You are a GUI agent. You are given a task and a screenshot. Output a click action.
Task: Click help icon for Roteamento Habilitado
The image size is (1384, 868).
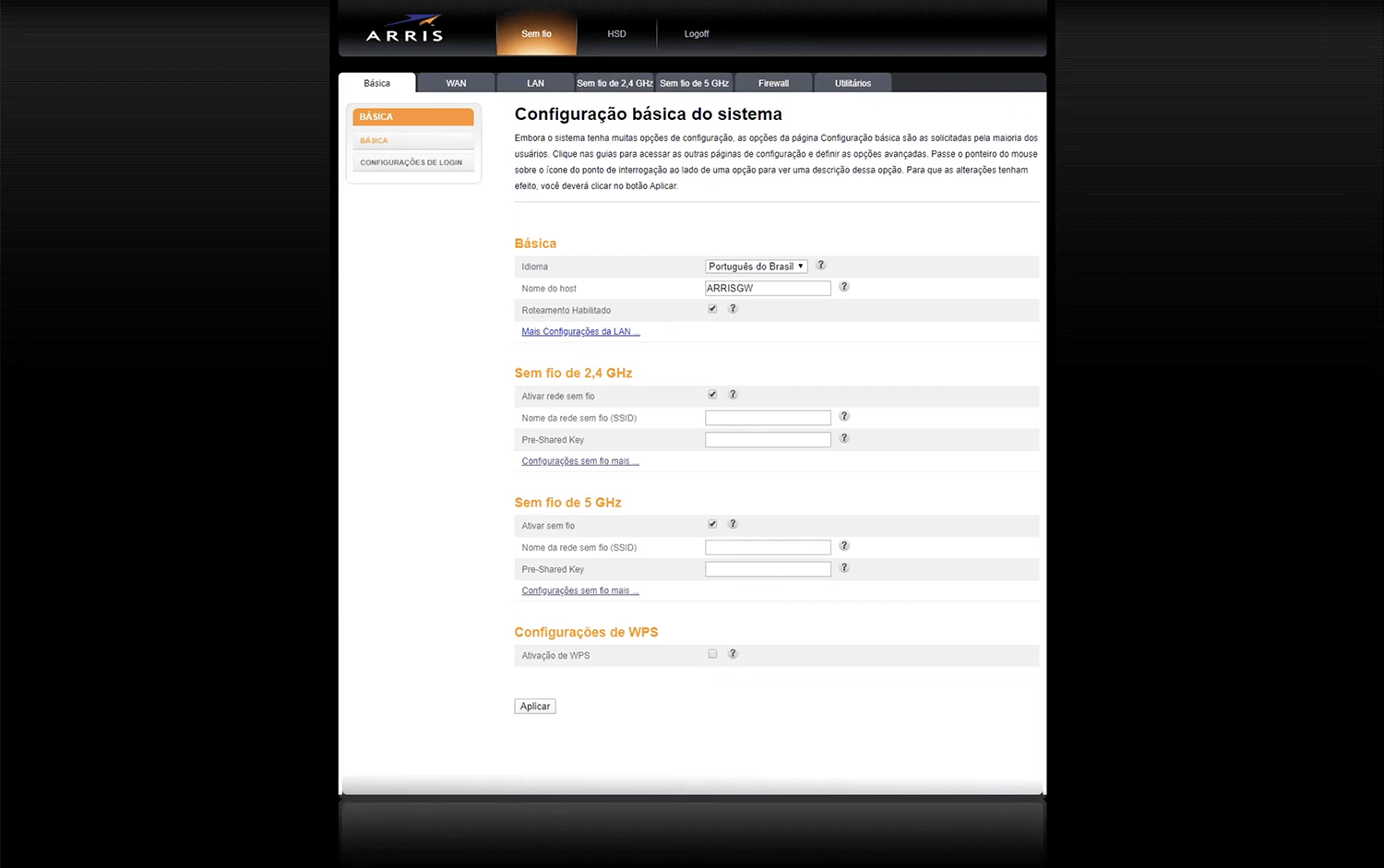point(733,309)
